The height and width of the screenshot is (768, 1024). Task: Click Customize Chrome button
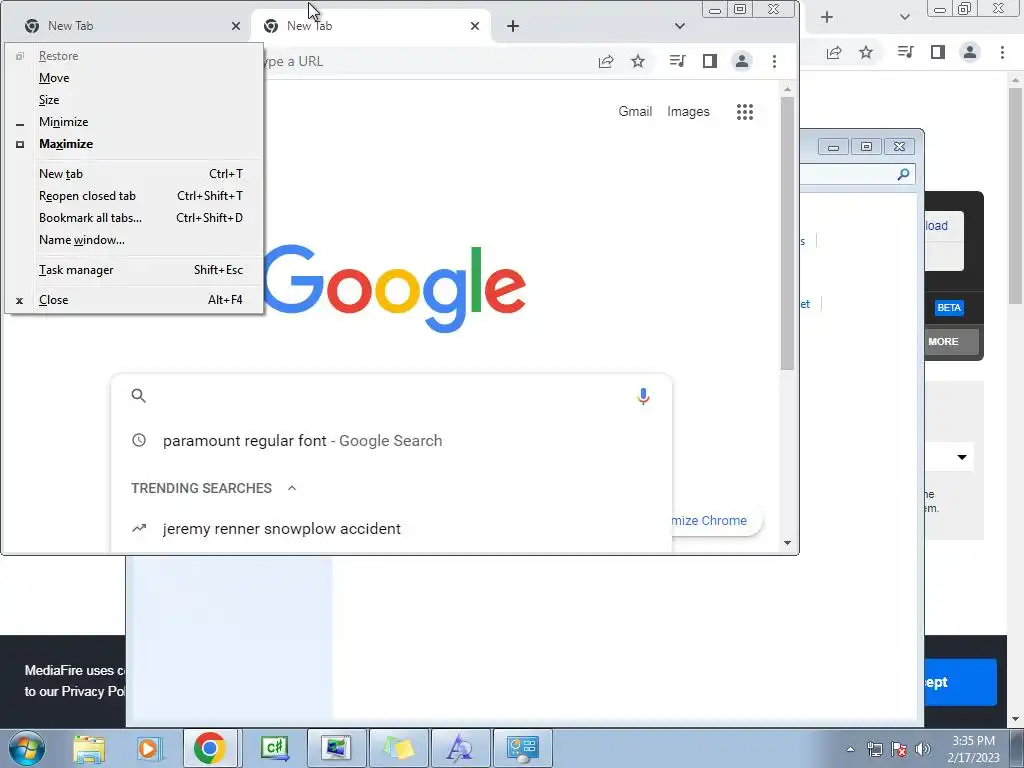(x=715, y=520)
